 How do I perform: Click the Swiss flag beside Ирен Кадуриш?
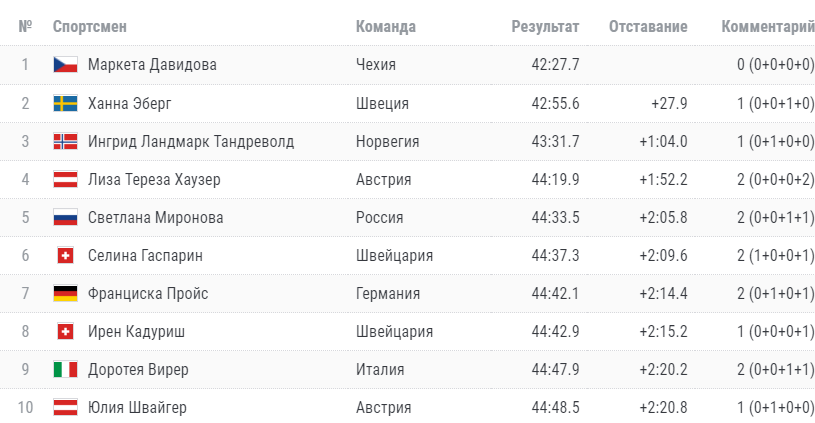[x=65, y=332]
